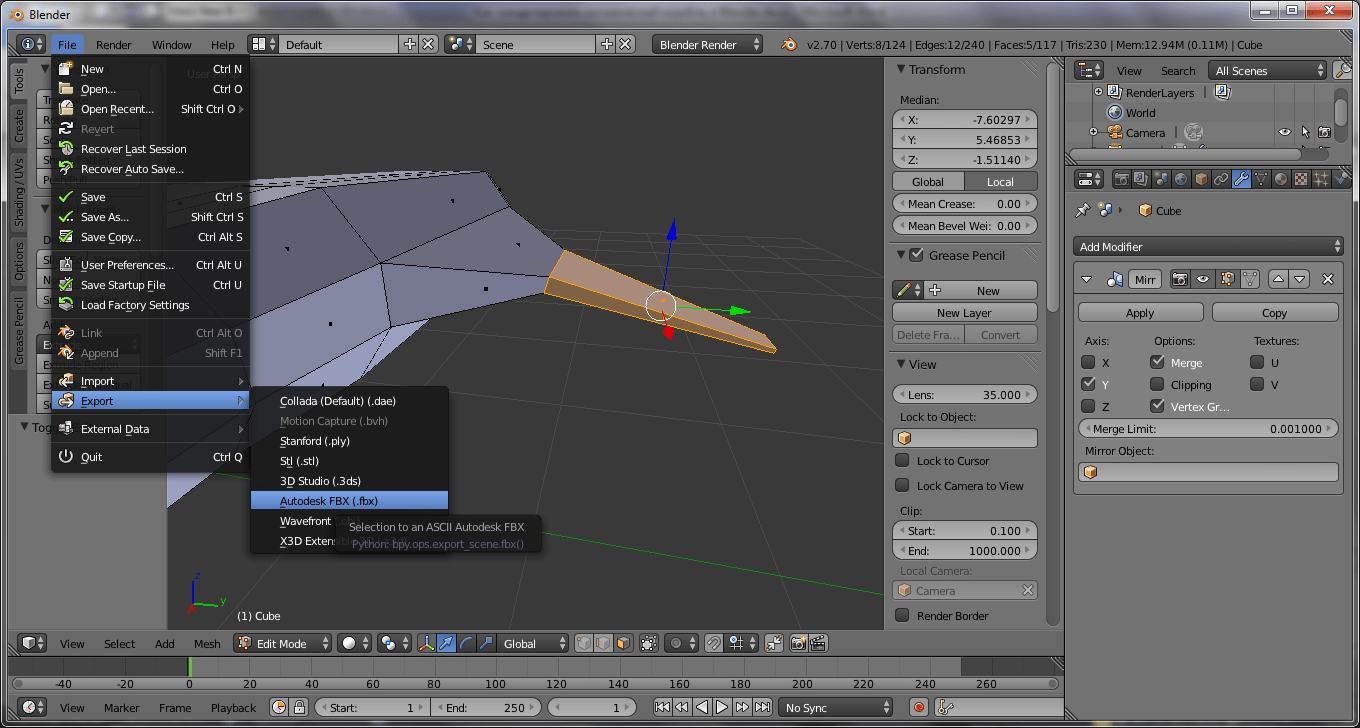Collapse the Transform panel
Screen dimensions: 1360x728
coord(901,69)
